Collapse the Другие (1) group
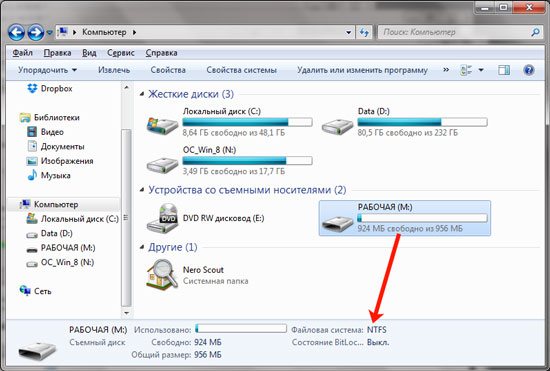 click(x=142, y=247)
